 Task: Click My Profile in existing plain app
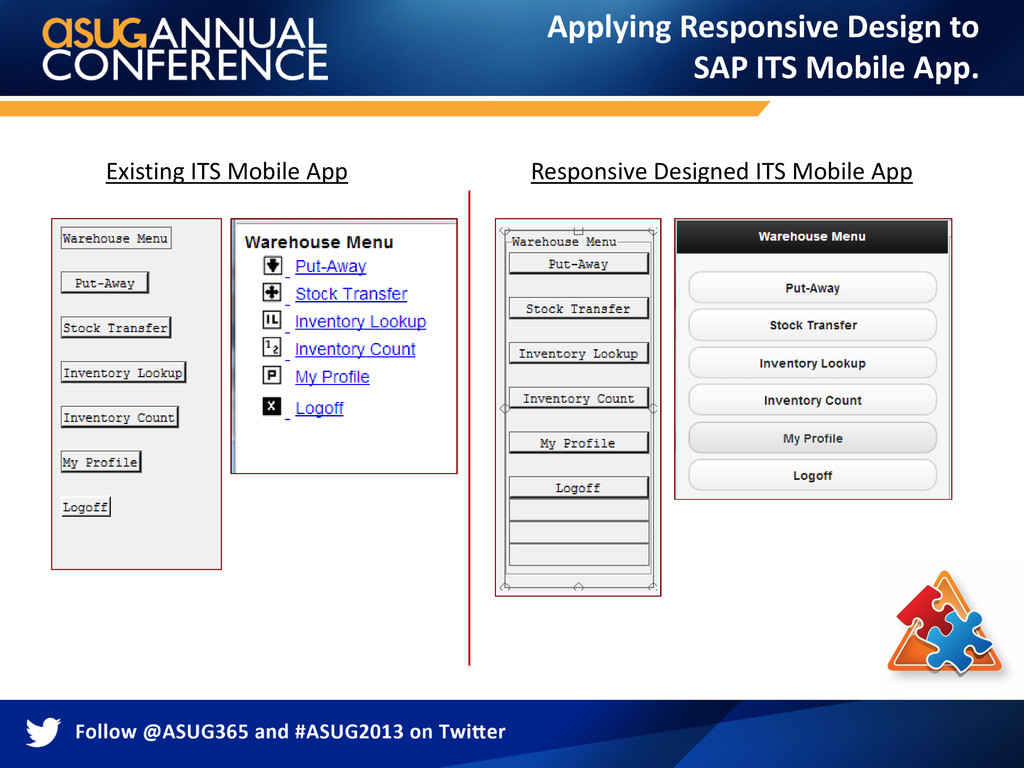point(101,462)
